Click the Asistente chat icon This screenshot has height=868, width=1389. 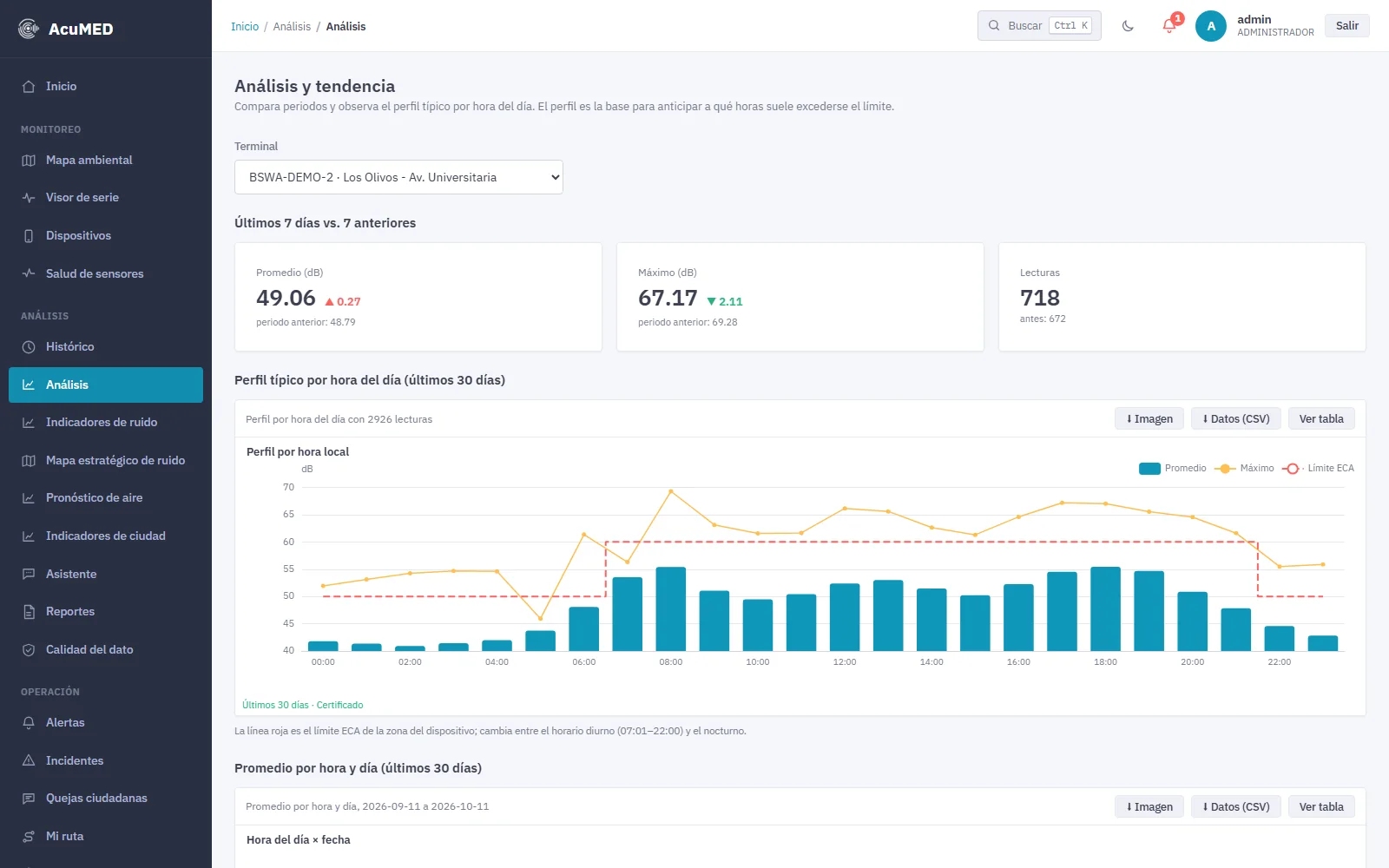point(29,575)
